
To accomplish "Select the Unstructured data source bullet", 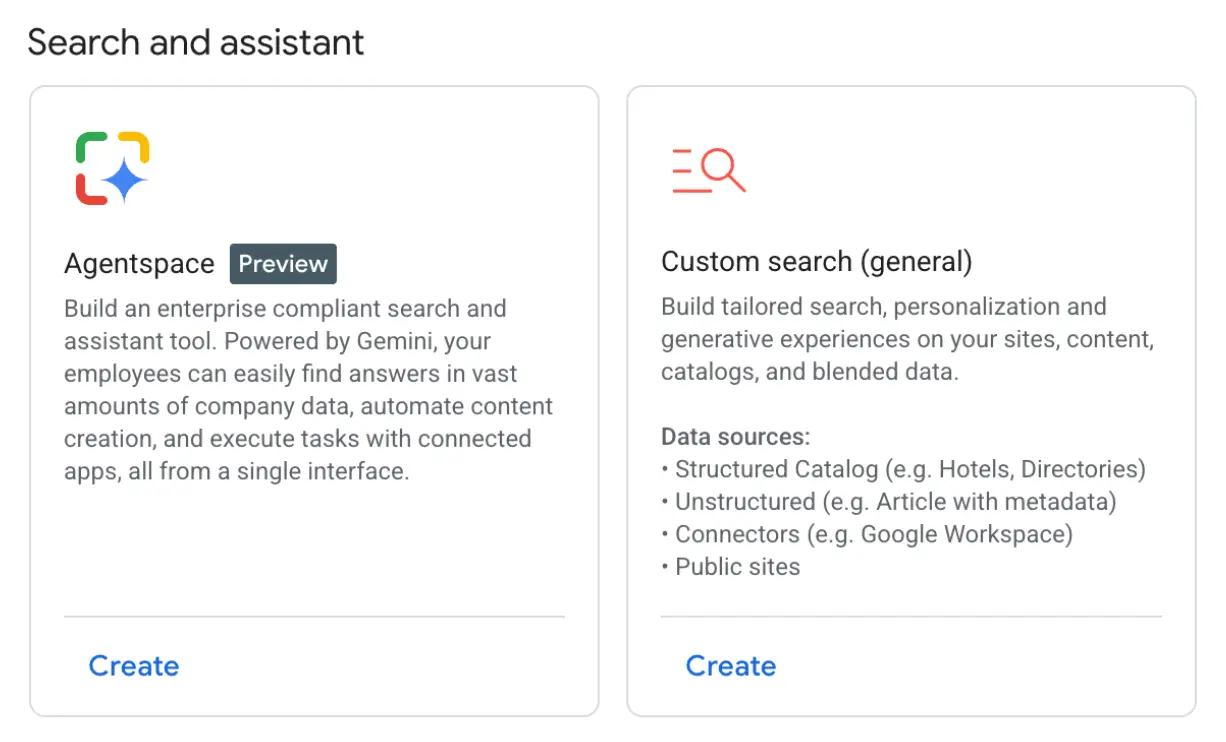I will 888,501.
